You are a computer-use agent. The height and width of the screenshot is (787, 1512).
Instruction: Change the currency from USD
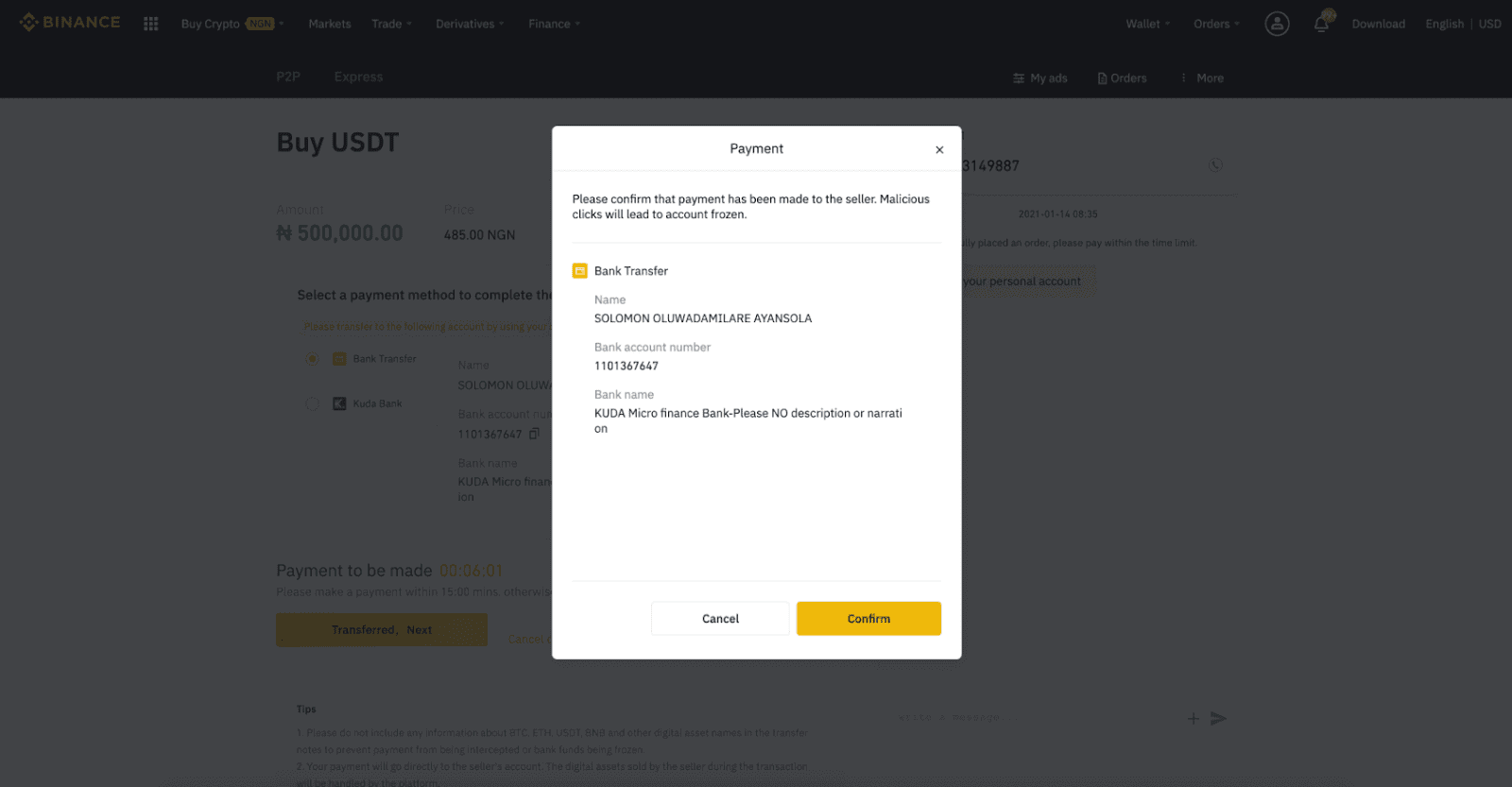tap(1489, 24)
